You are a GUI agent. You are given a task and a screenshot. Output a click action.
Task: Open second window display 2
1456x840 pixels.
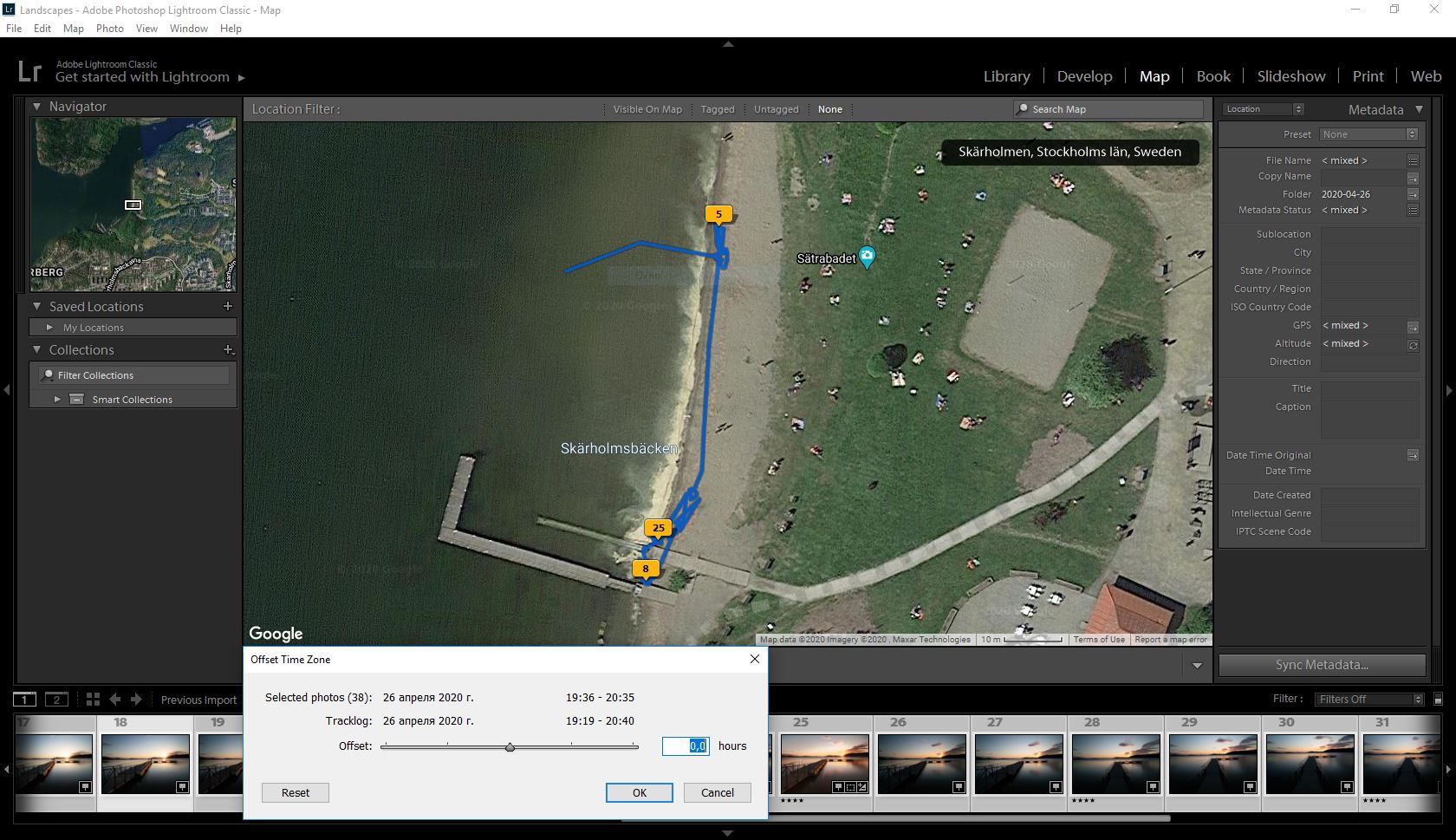pyautogui.click(x=56, y=700)
